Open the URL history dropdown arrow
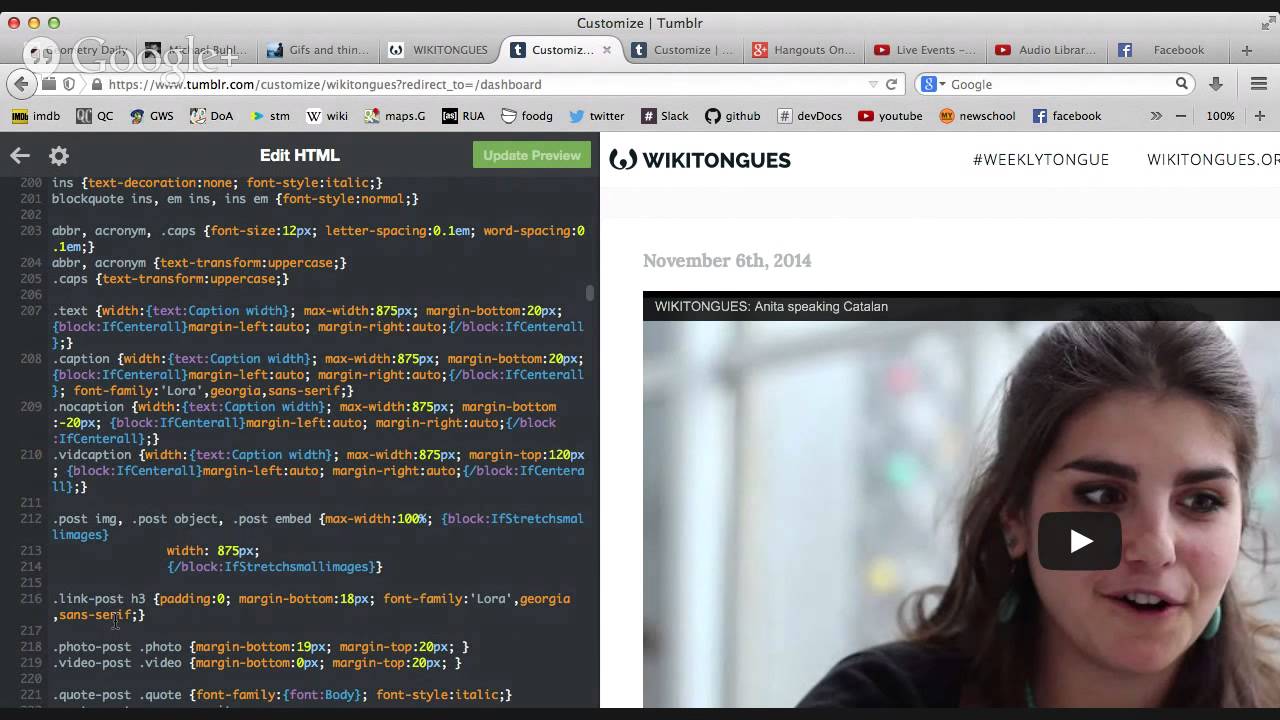The image size is (1280, 720). [873, 85]
